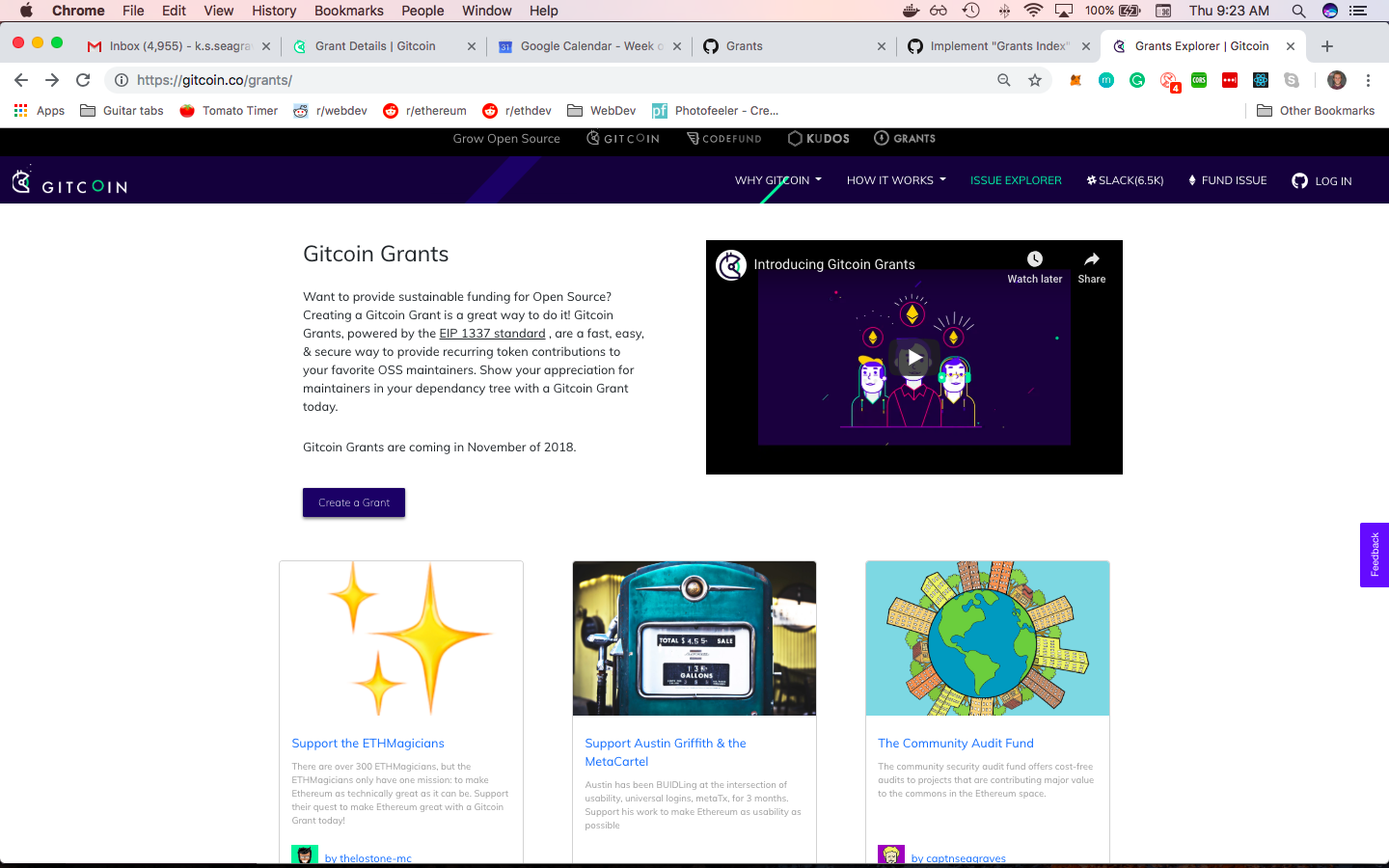Switch to the Google Calendar tab
The height and width of the screenshot is (868, 1389).
pos(588,45)
